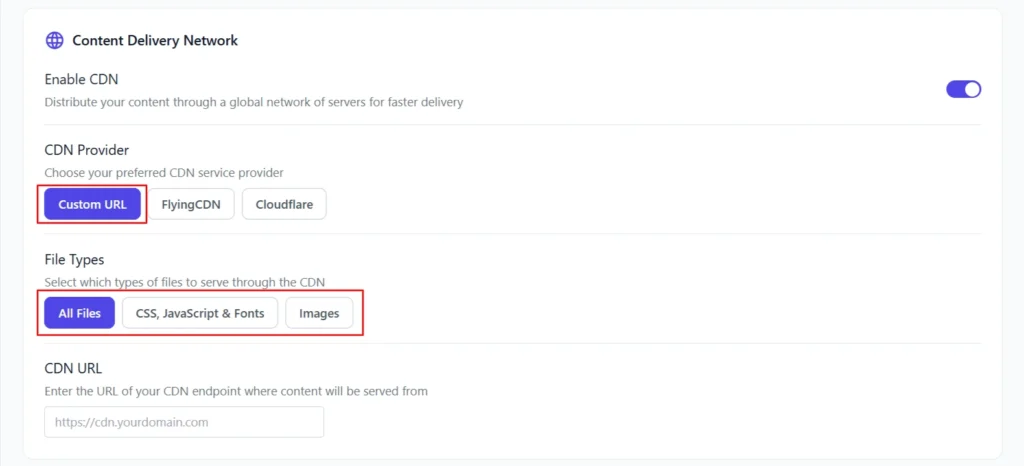This screenshot has height=466, width=1024.
Task: Choose the Images file type button
Action: coord(319,313)
